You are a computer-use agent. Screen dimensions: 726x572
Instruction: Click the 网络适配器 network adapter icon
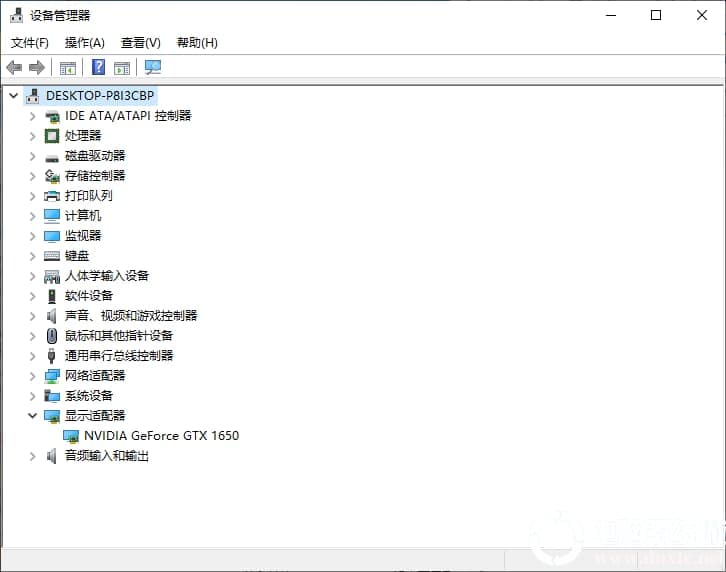[52, 376]
